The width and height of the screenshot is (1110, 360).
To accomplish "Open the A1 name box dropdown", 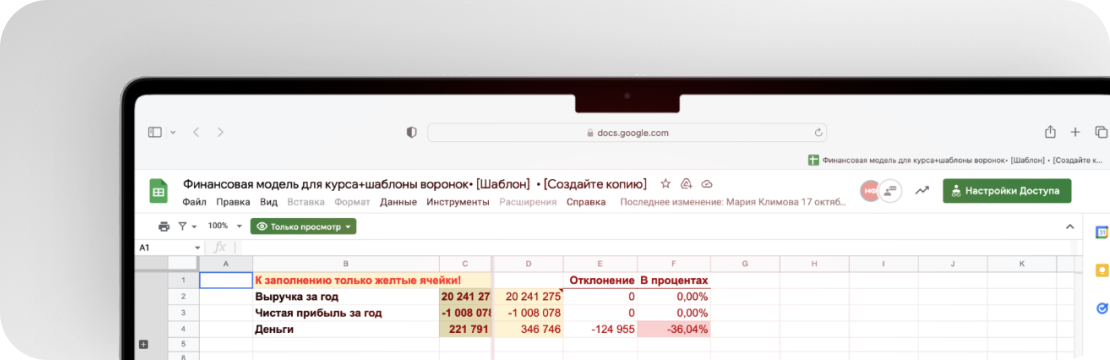I will pyautogui.click(x=198, y=248).
